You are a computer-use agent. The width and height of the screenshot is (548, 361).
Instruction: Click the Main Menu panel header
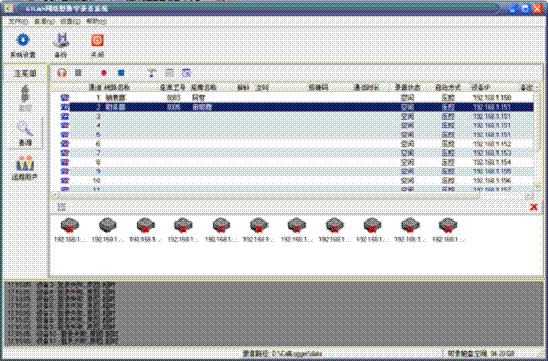click(25, 73)
